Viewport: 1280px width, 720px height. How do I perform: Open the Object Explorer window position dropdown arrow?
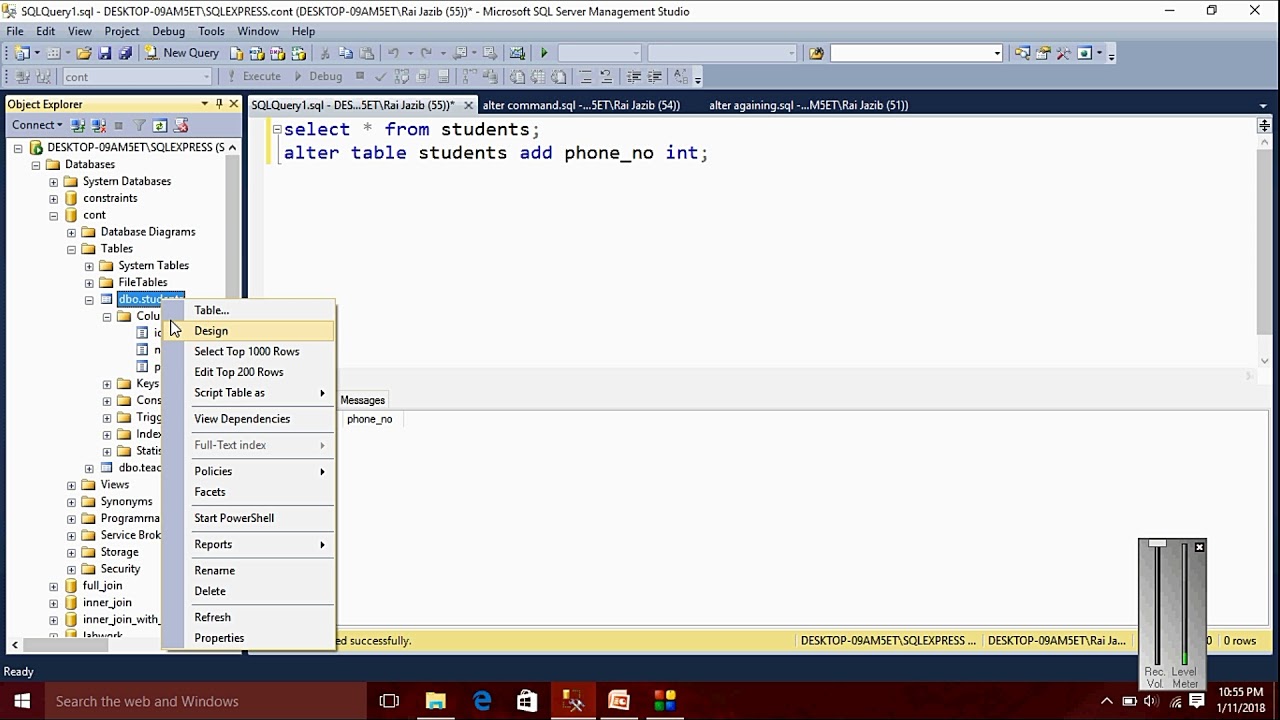[x=205, y=104]
